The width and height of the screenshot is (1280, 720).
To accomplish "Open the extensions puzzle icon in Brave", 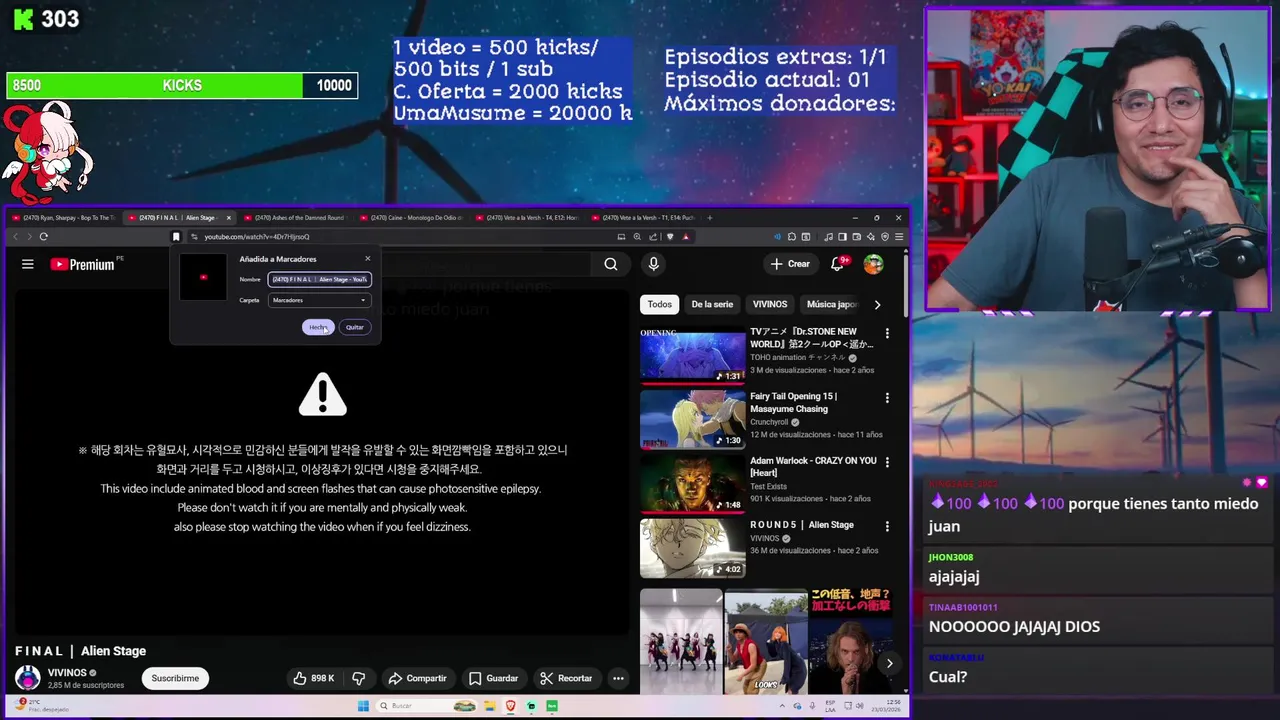I will point(792,237).
